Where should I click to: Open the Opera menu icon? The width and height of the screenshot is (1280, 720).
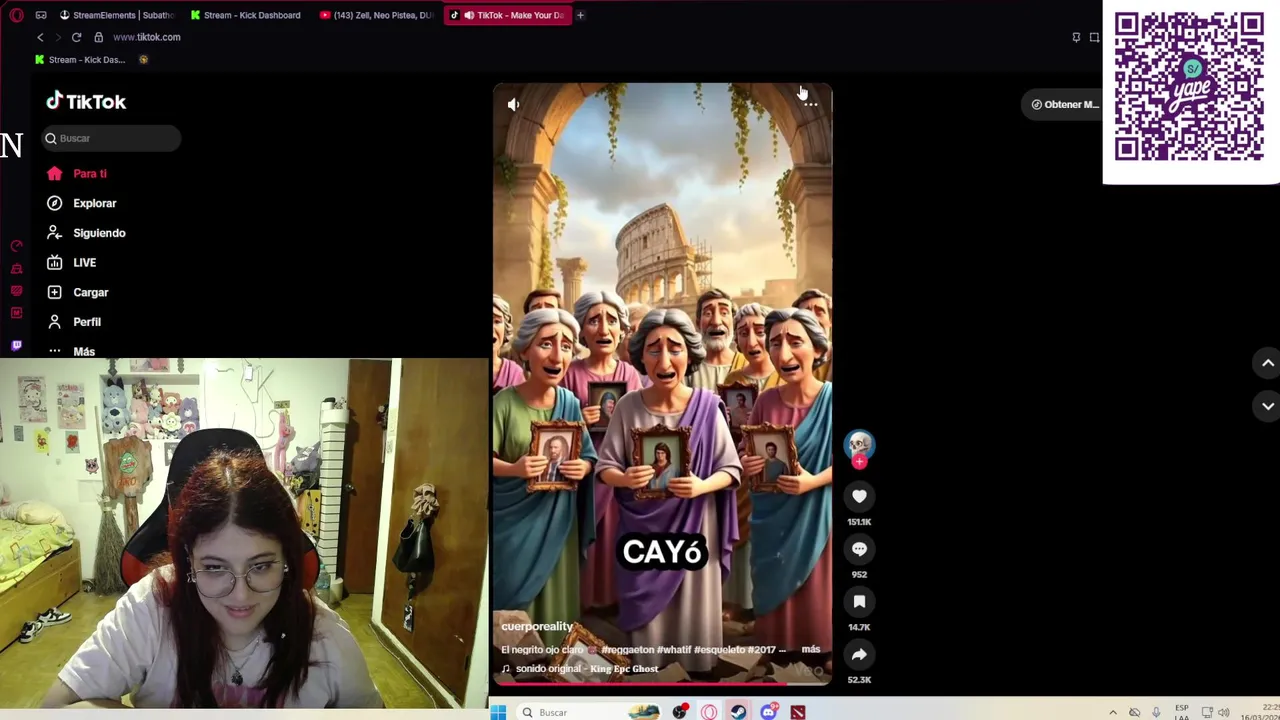coord(16,15)
